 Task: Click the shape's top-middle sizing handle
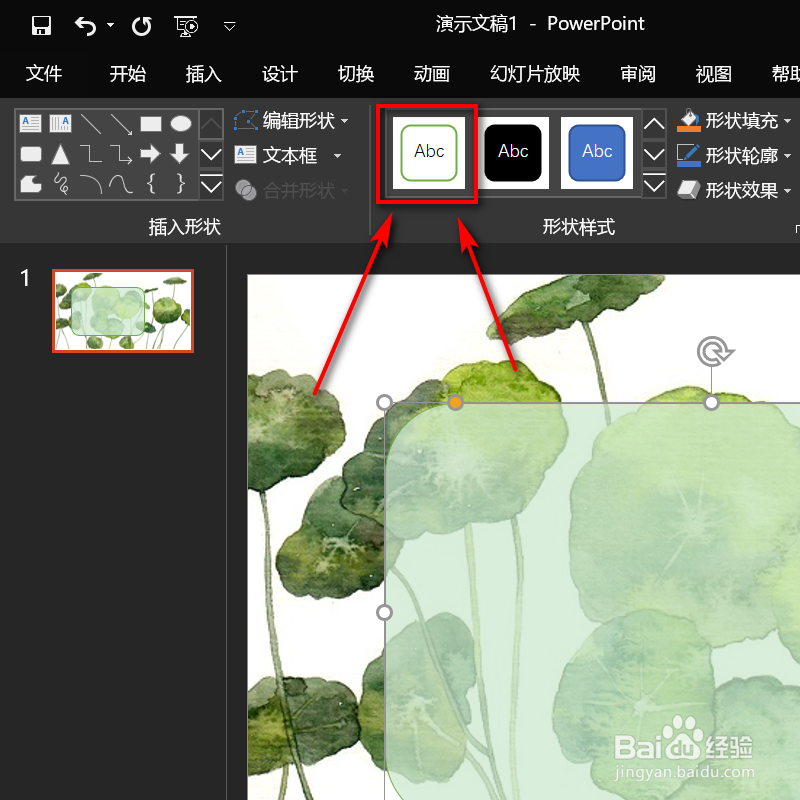click(711, 403)
